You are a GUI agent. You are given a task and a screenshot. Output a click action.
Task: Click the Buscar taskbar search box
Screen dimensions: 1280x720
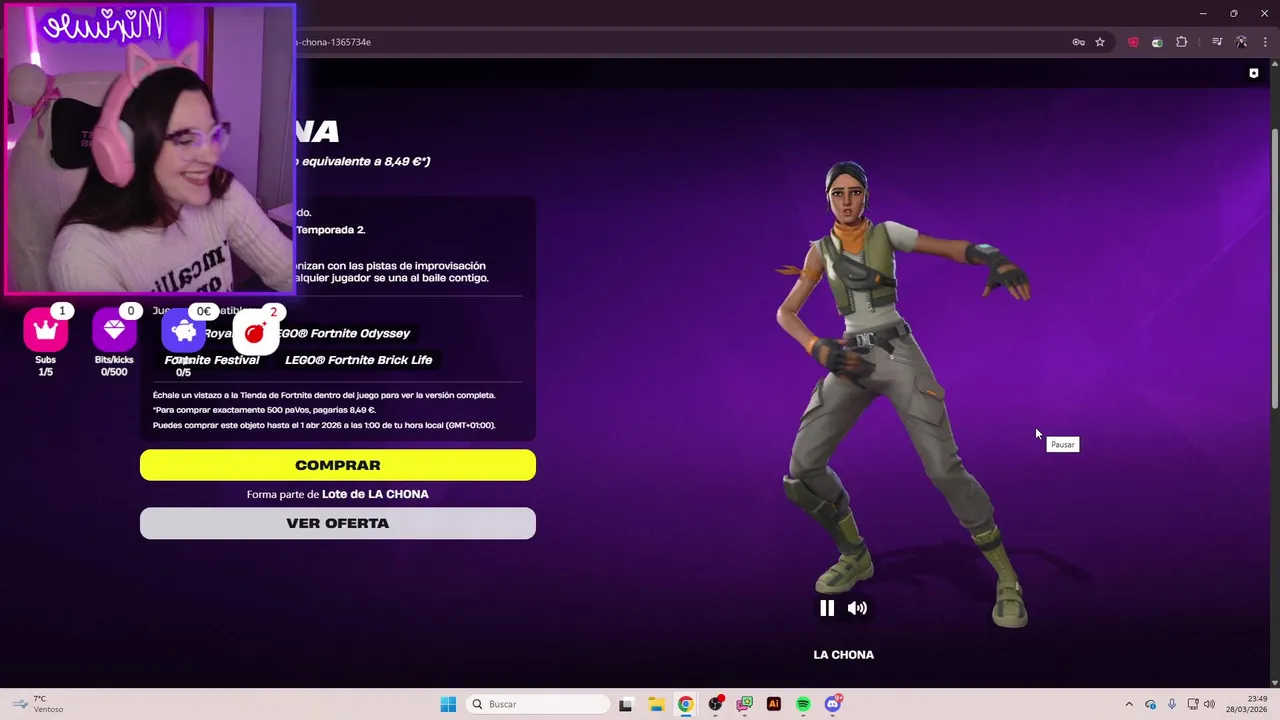pos(539,704)
